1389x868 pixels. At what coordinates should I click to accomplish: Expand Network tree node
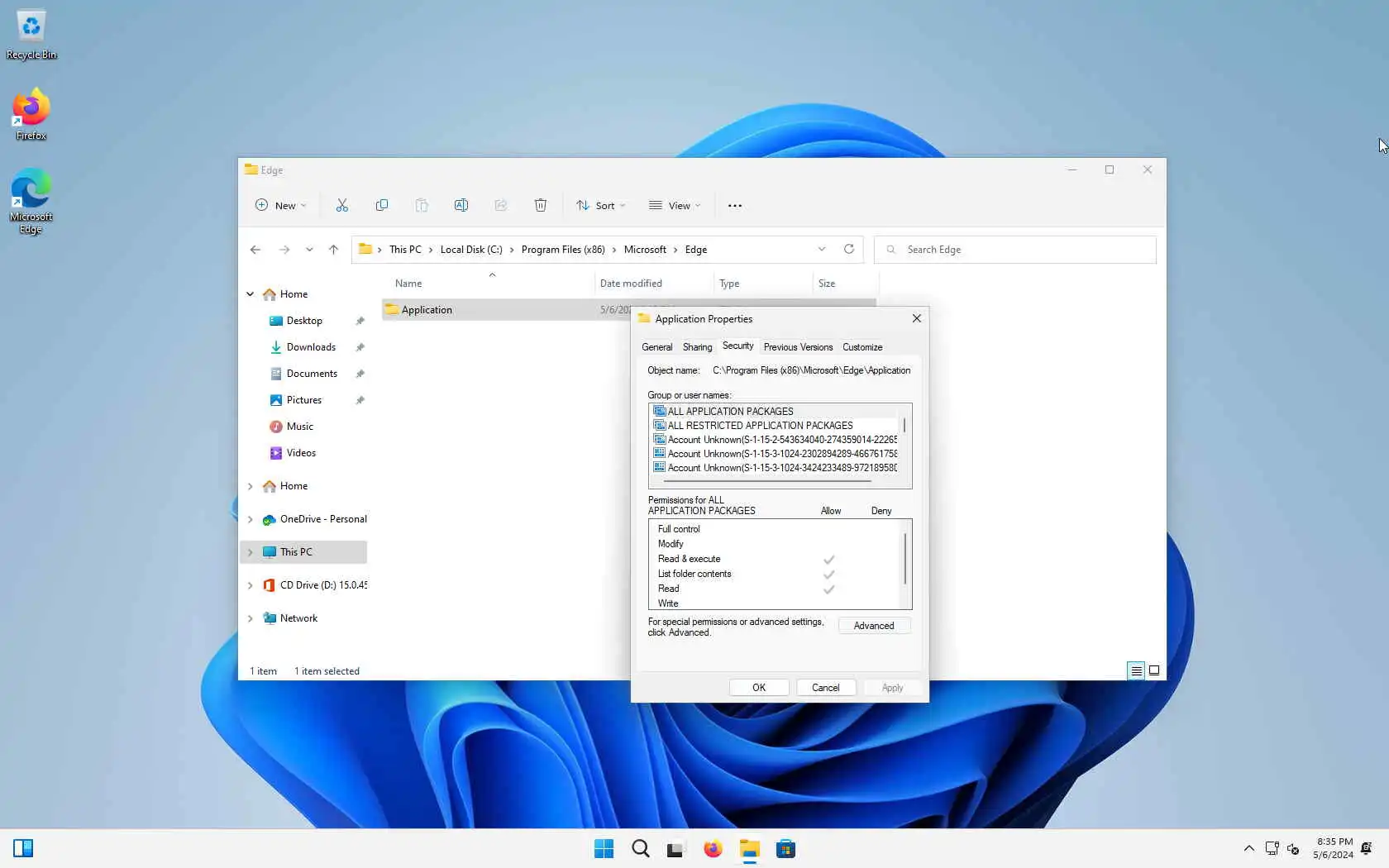coord(251,618)
